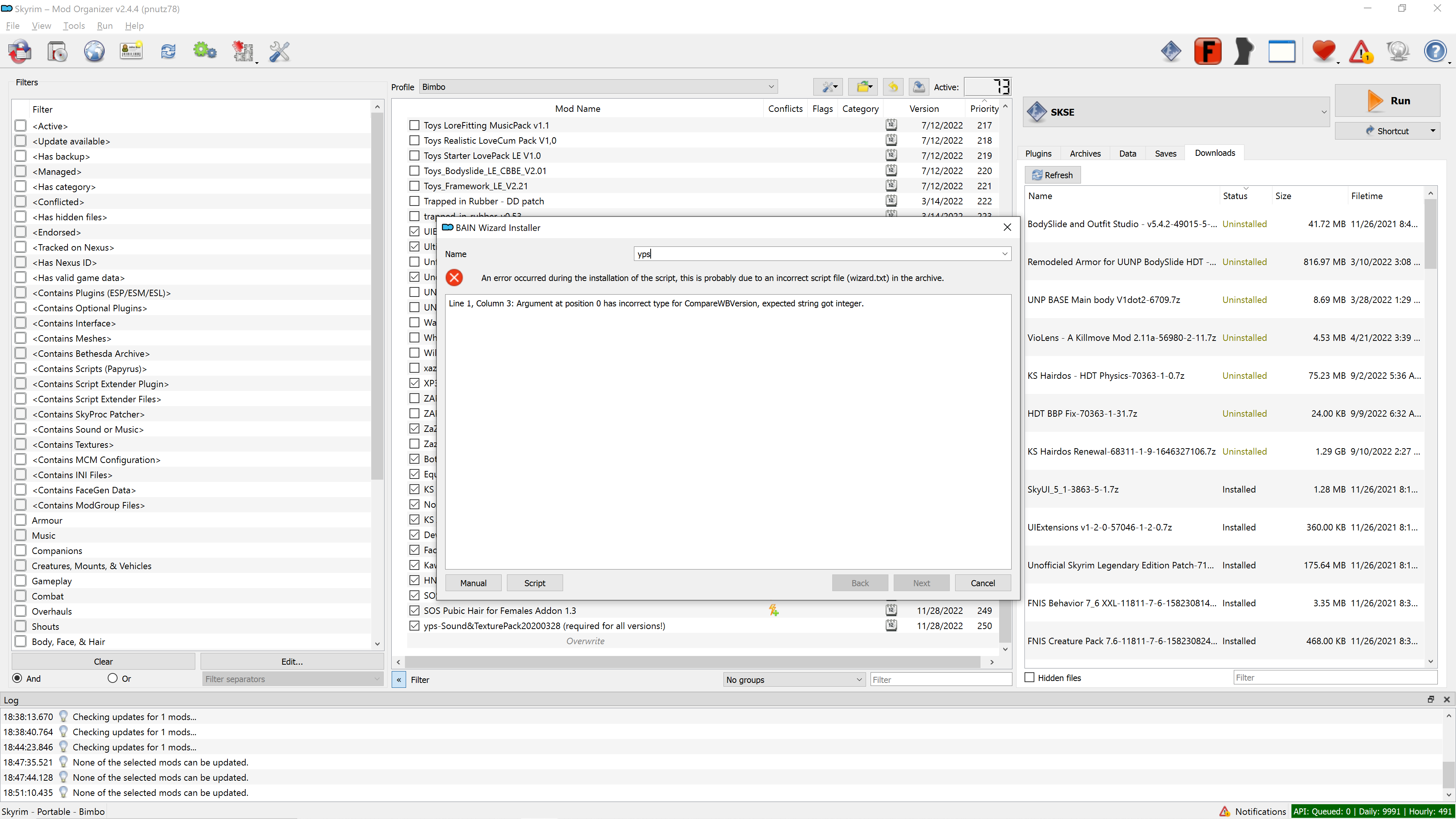The width and height of the screenshot is (1456, 819).
Task: Check the Toys Realistic LoveCum Pack mod
Action: tap(414, 140)
